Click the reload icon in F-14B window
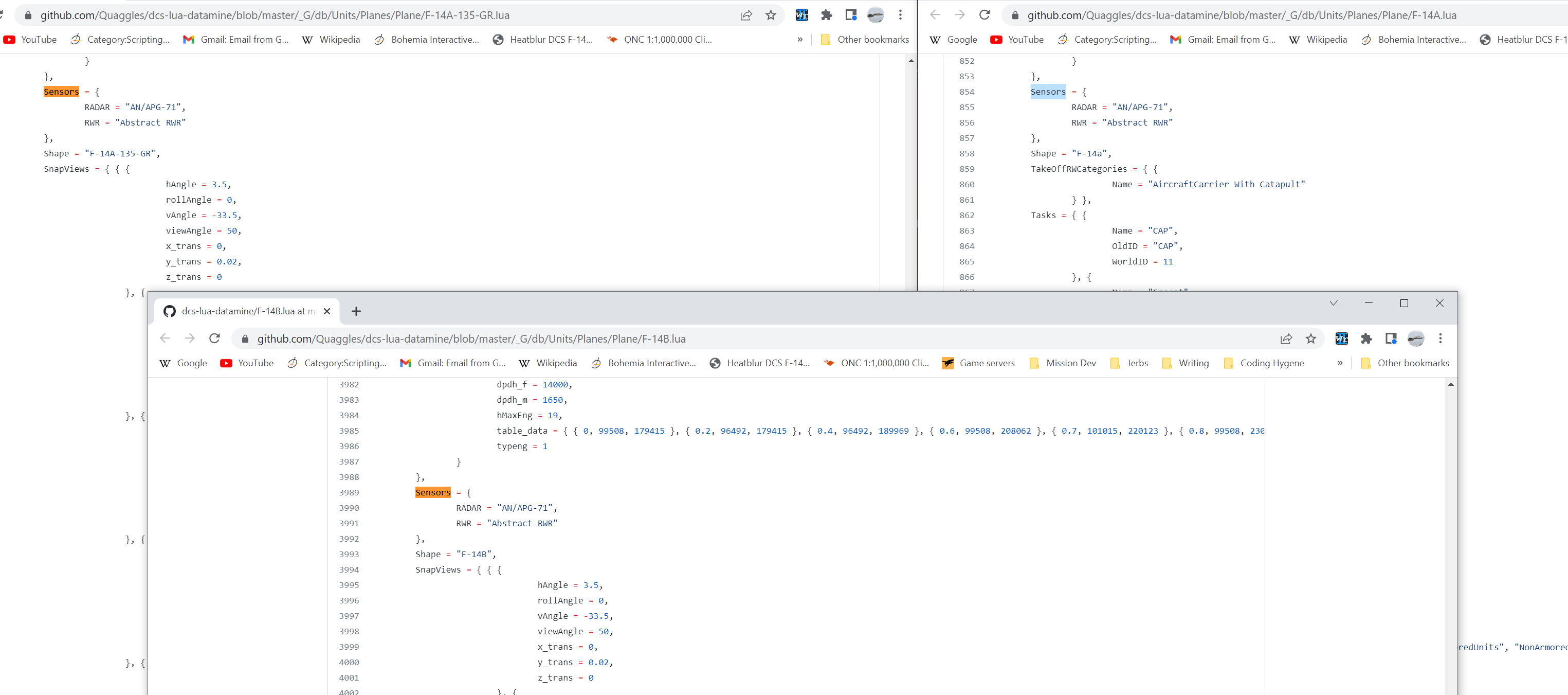The height and width of the screenshot is (695, 1568). (x=214, y=338)
